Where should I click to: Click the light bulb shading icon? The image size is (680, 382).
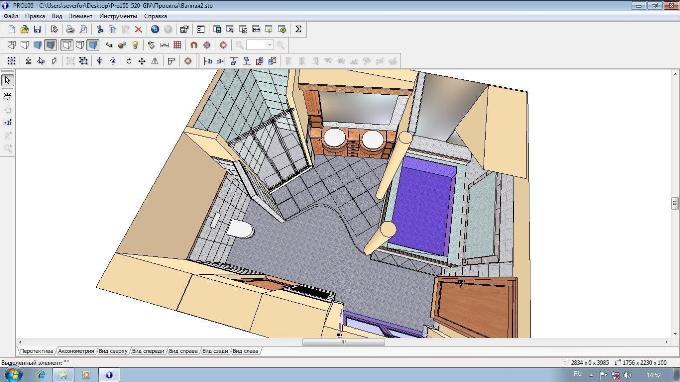coord(135,45)
